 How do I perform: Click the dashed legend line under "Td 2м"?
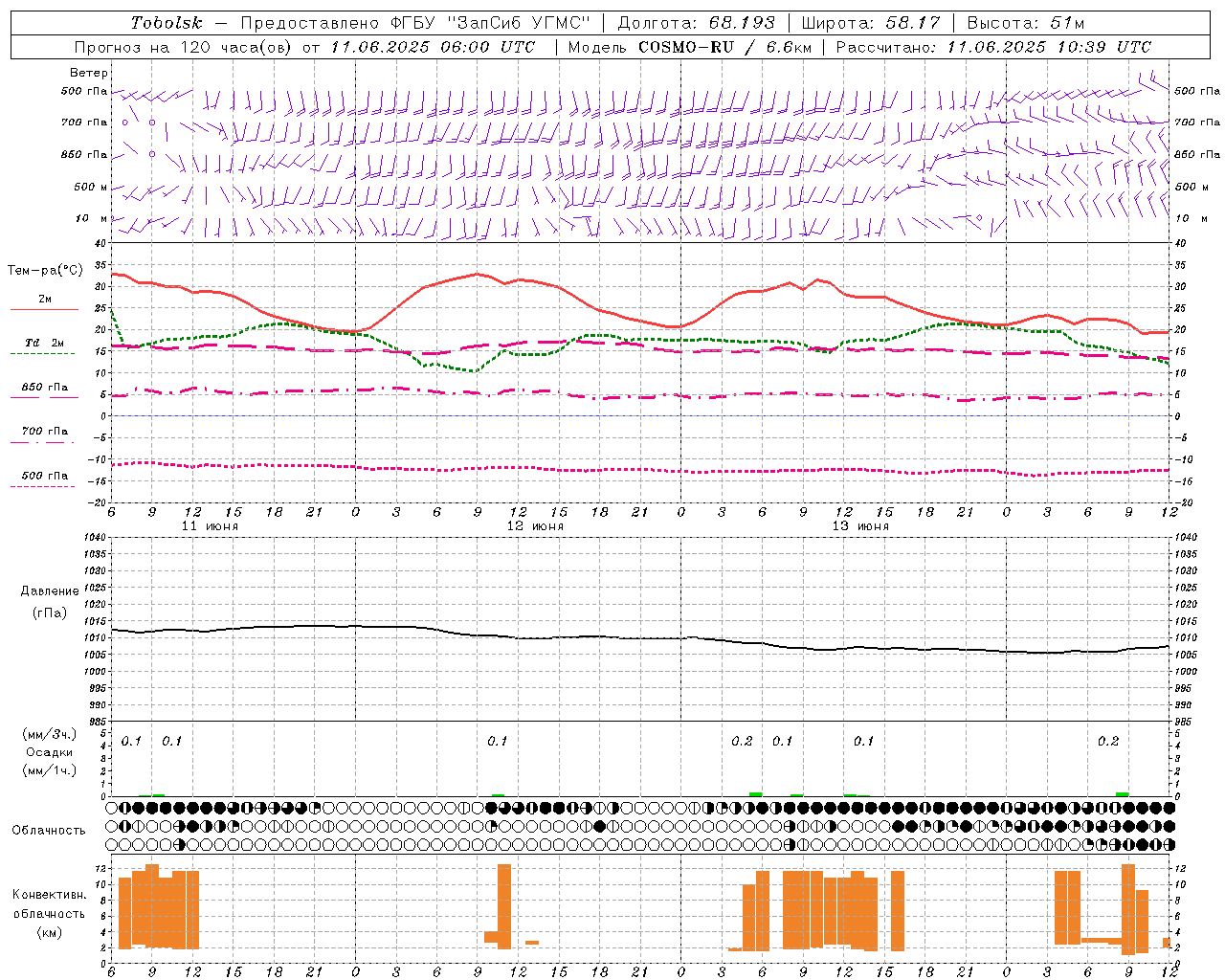point(43,354)
